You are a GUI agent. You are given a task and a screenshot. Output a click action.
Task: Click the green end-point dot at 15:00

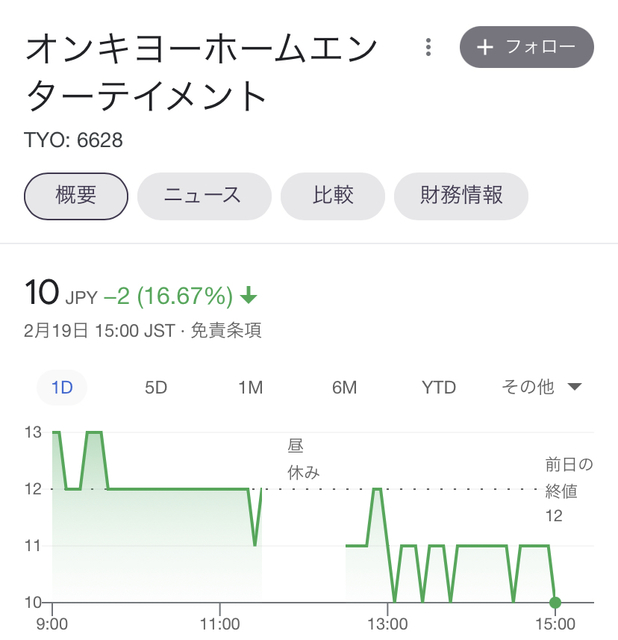click(x=555, y=602)
